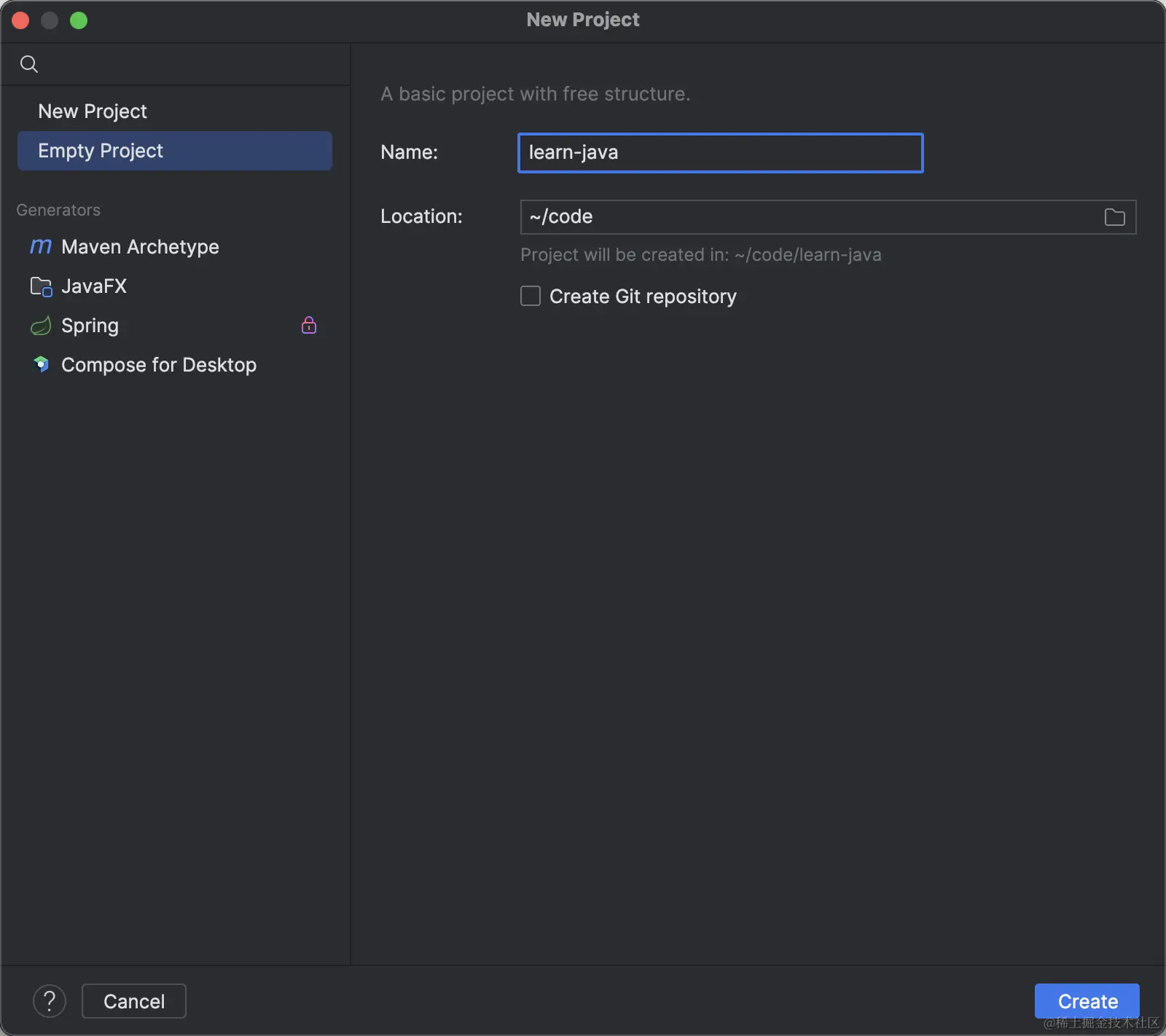Open help with question mark button

pyautogui.click(x=50, y=1001)
